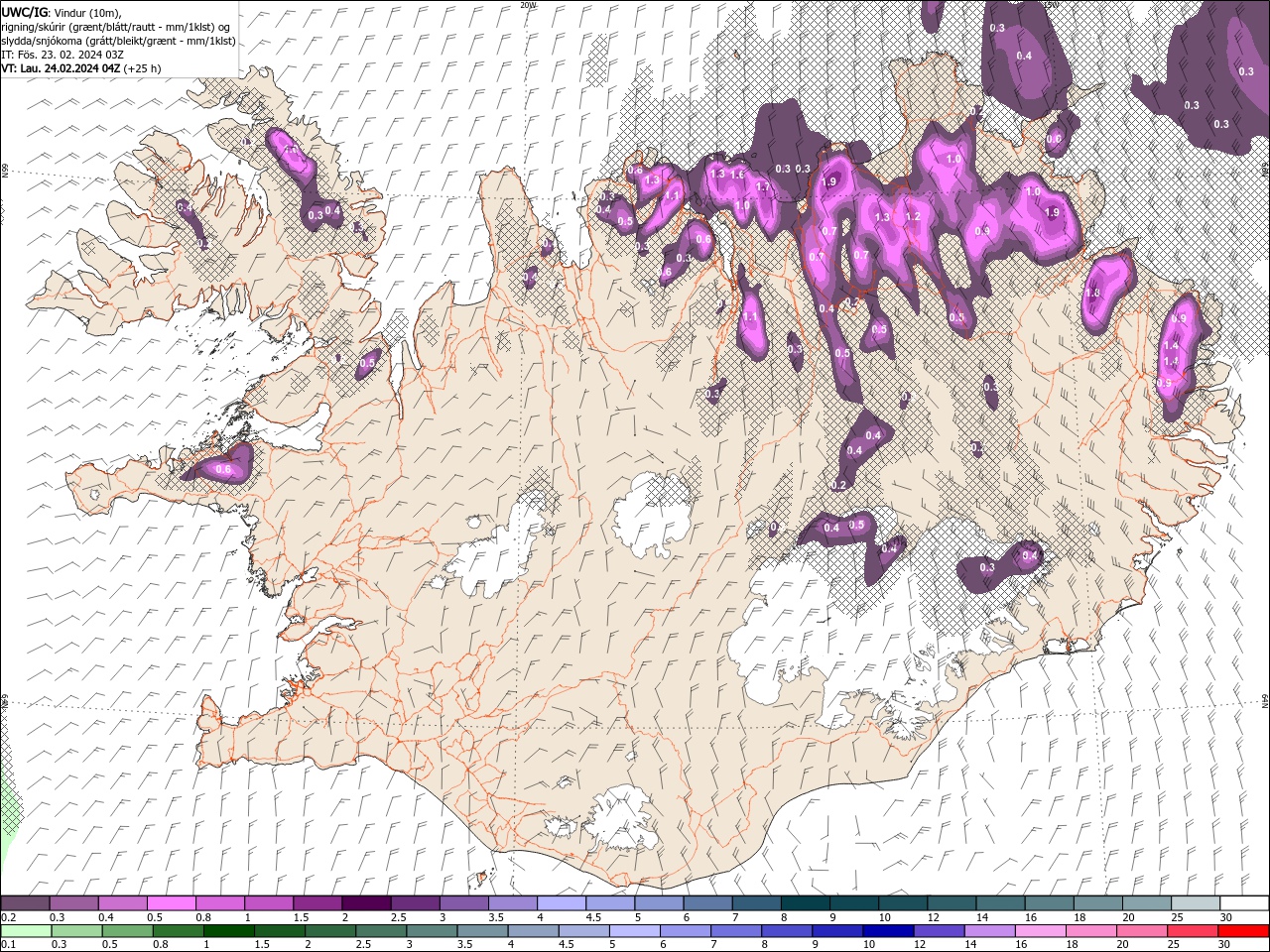Viewport: 1270px width, 952px height.
Task: Click the 0.4 label in the snow legend
Action: tap(106, 917)
